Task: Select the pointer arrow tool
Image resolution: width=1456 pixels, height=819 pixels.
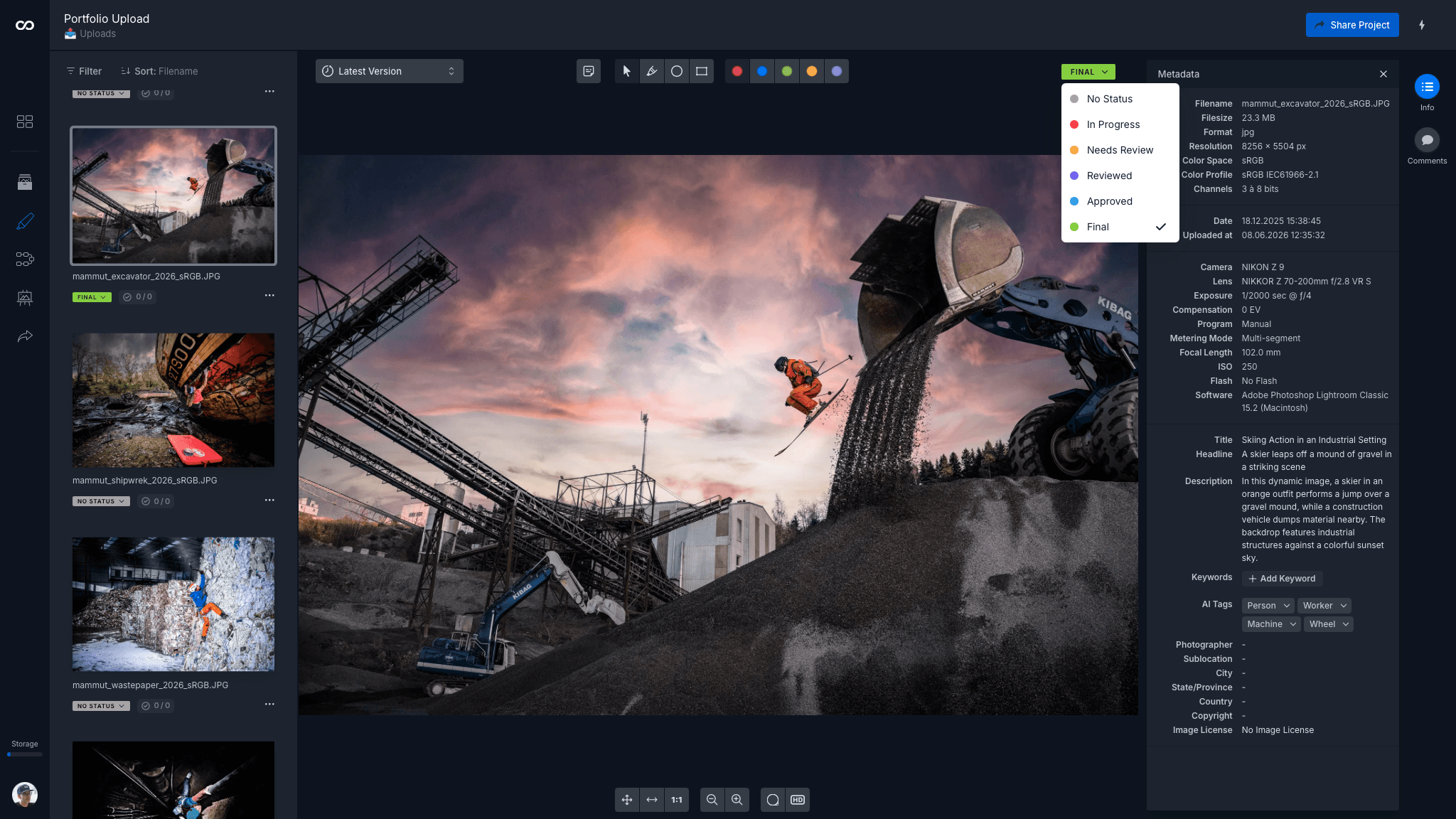Action: click(x=626, y=71)
